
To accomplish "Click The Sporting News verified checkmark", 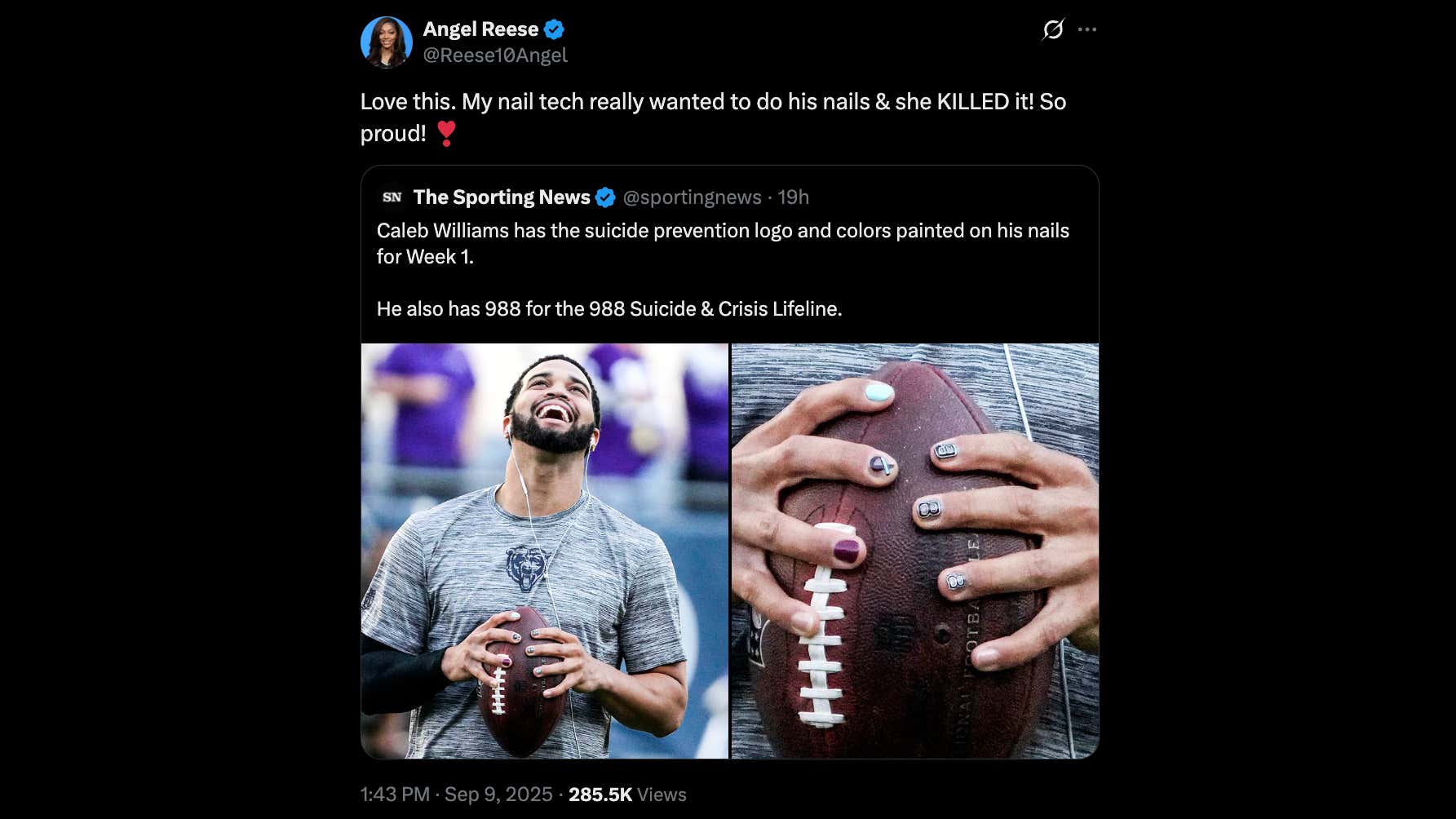I will [606, 197].
